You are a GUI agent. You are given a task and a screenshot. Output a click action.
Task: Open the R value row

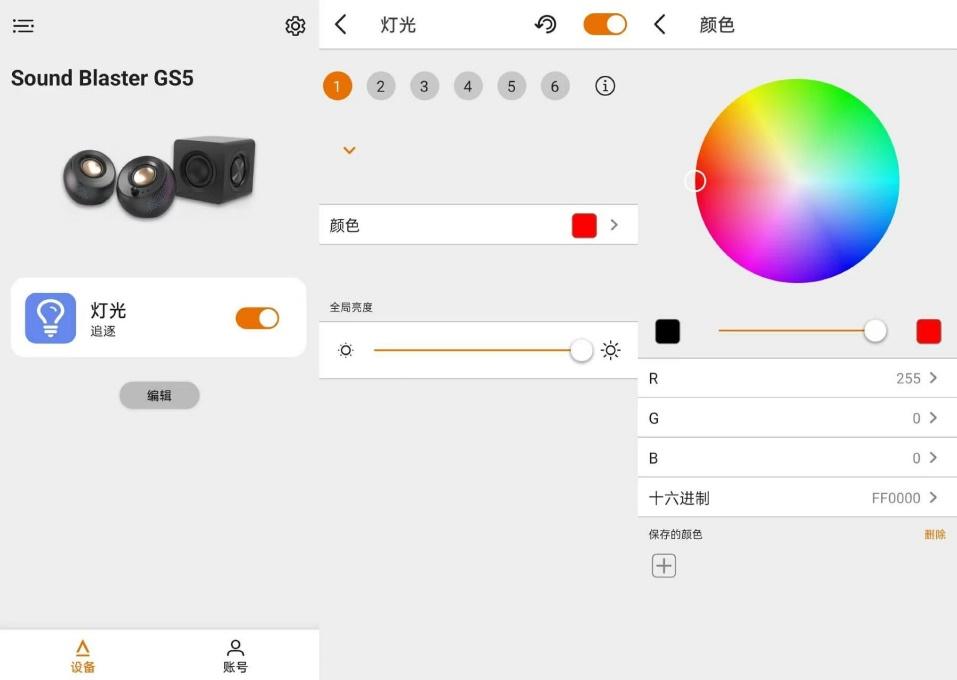[796, 378]
